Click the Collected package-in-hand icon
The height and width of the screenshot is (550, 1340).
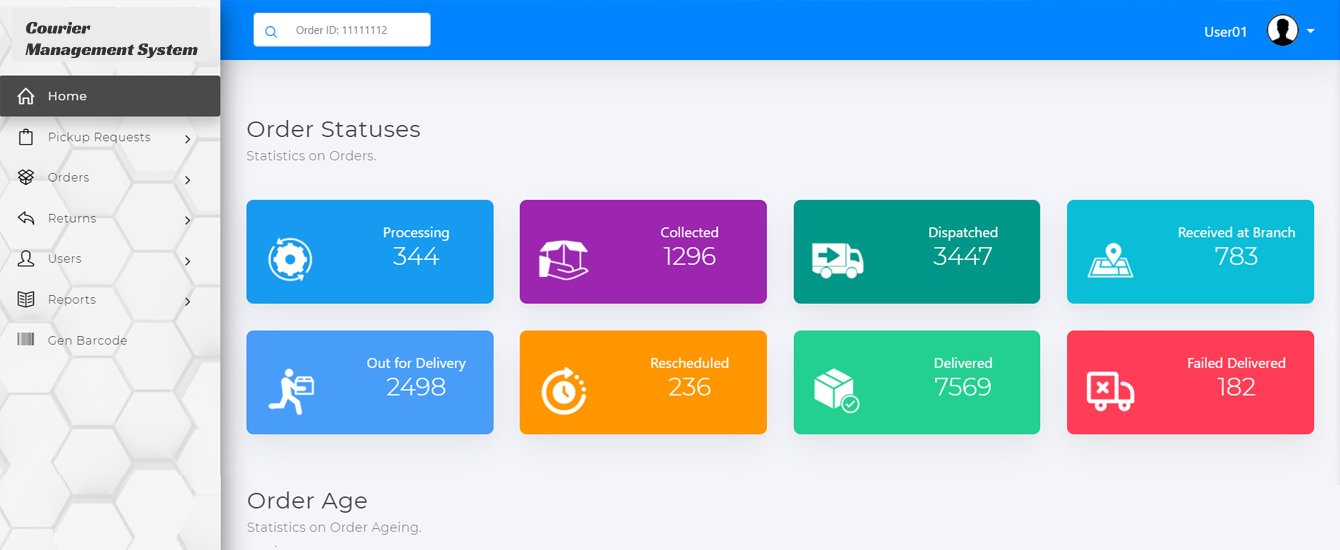tap(563, 259)
